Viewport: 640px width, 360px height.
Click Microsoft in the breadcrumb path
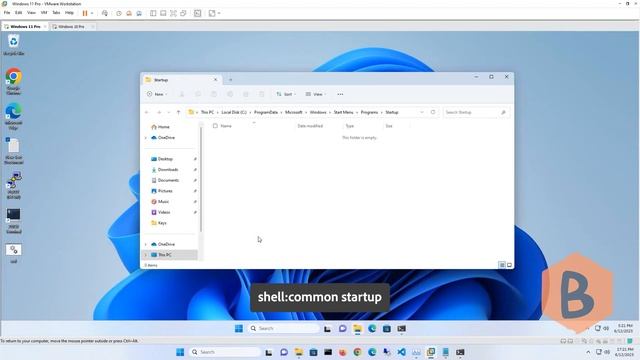coord(293,112)
